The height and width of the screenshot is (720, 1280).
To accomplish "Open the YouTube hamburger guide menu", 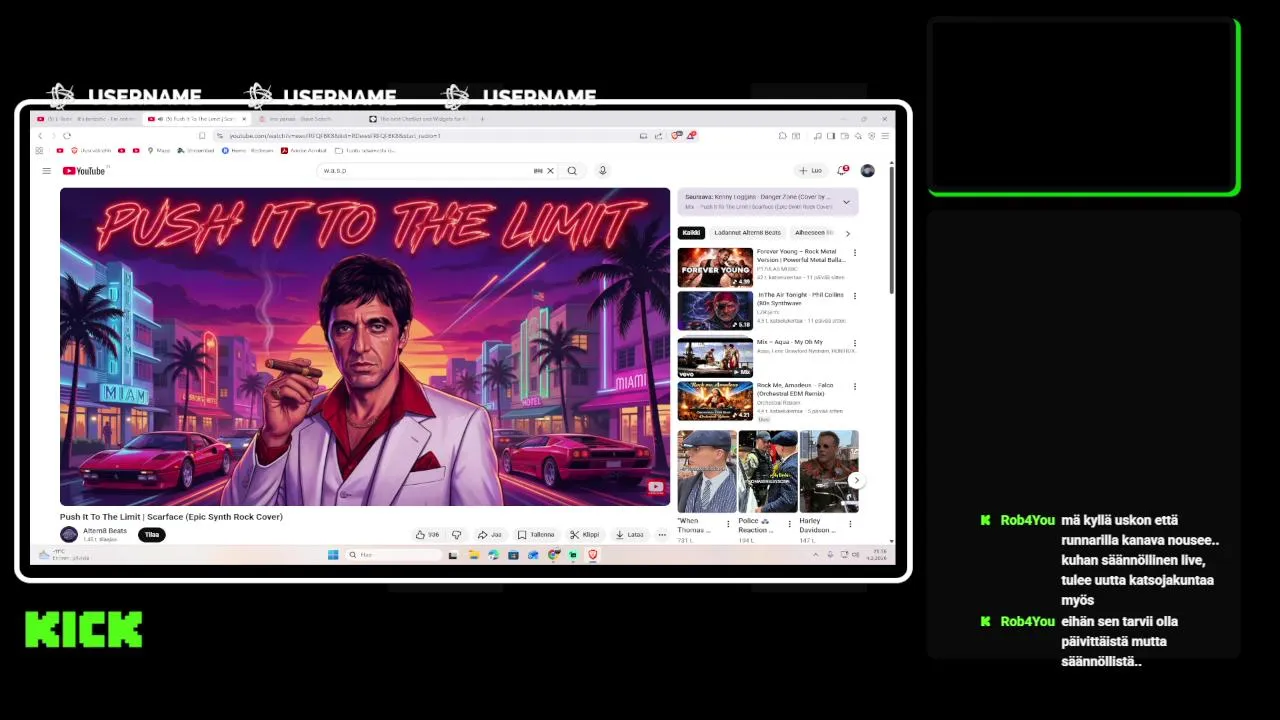I will click(x=46, y=171).
